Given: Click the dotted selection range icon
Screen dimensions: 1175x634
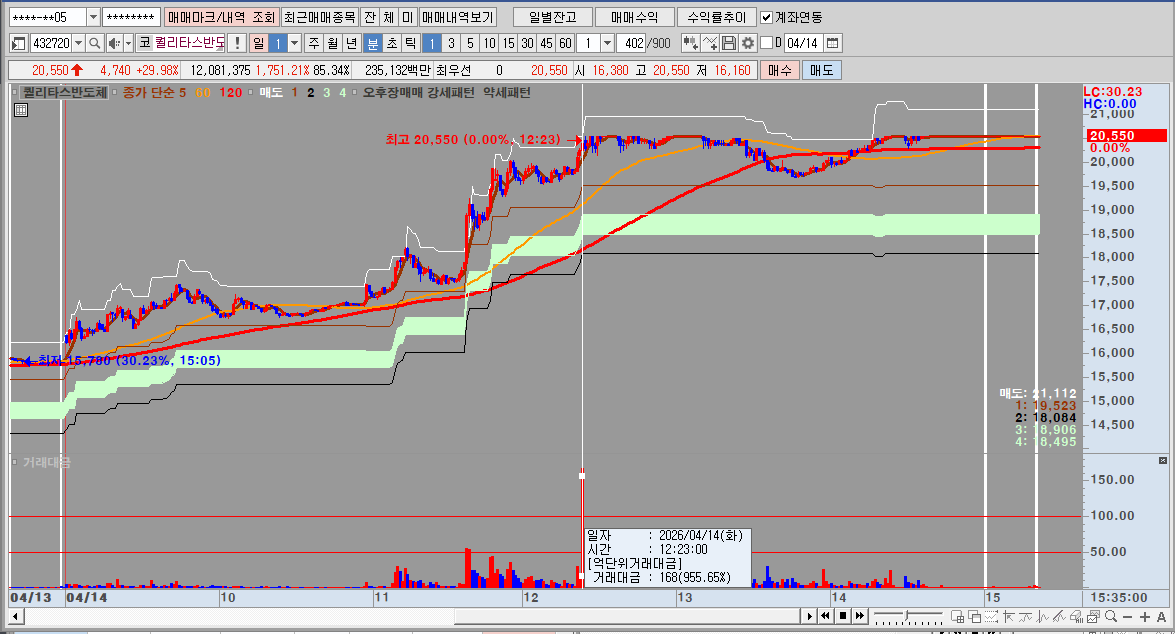Looking at the screenshot, I should coord(991,616).
